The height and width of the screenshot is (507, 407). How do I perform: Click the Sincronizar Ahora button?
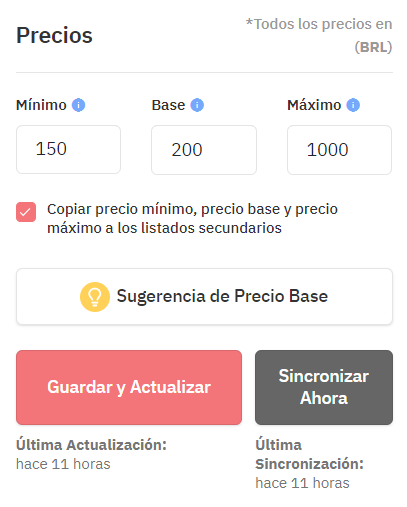[x=324, y=387]
